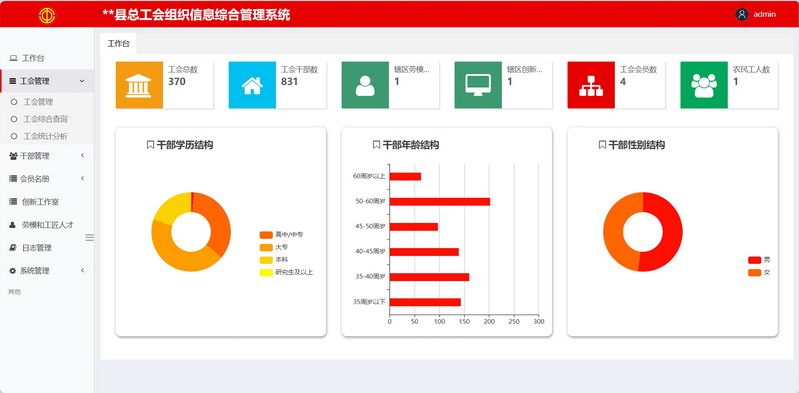Click the 其他 label in the sidebar
Screen dimensions: 799x393
[14, 292]
